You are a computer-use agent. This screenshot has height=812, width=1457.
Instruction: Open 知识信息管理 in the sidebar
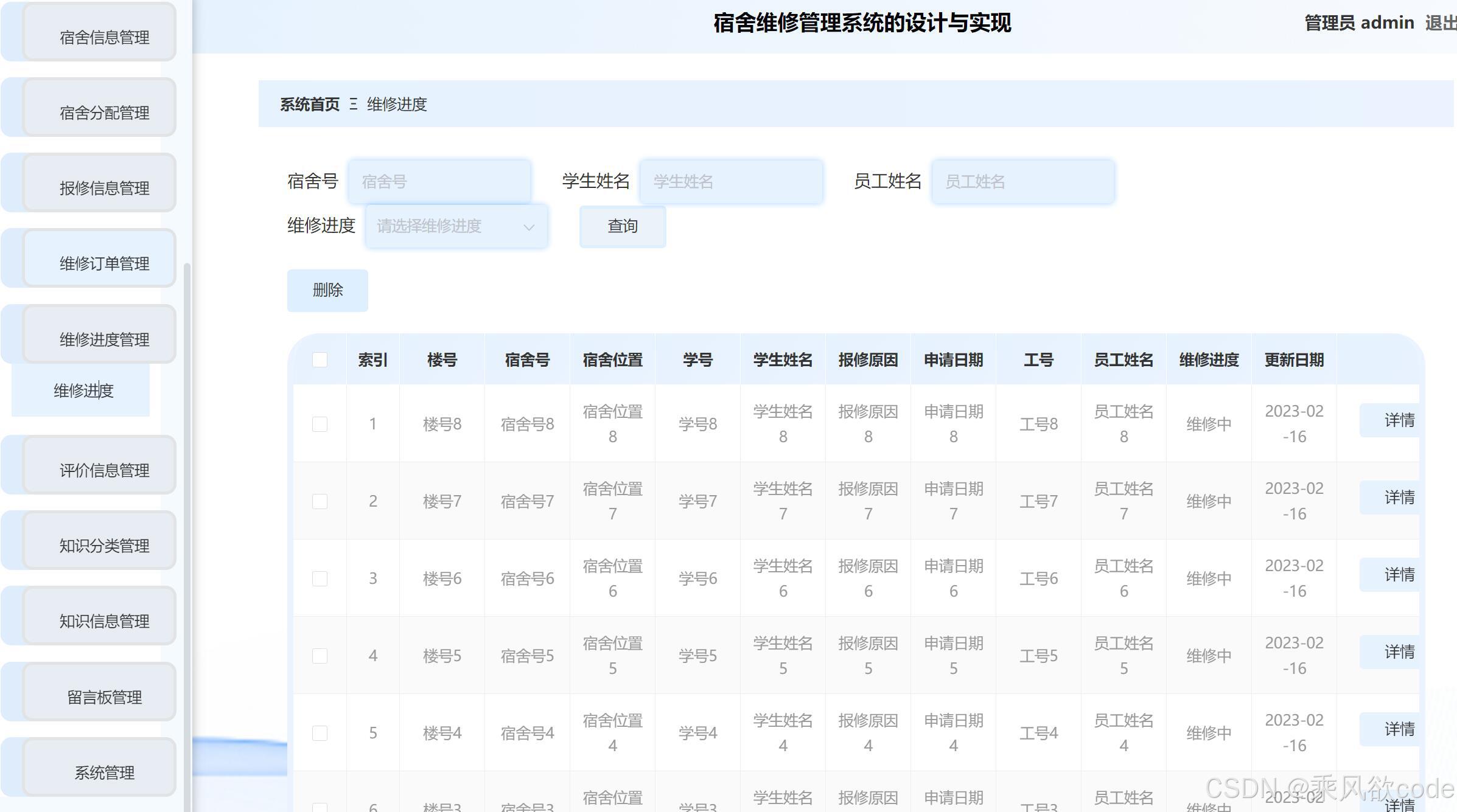(97, 622)
